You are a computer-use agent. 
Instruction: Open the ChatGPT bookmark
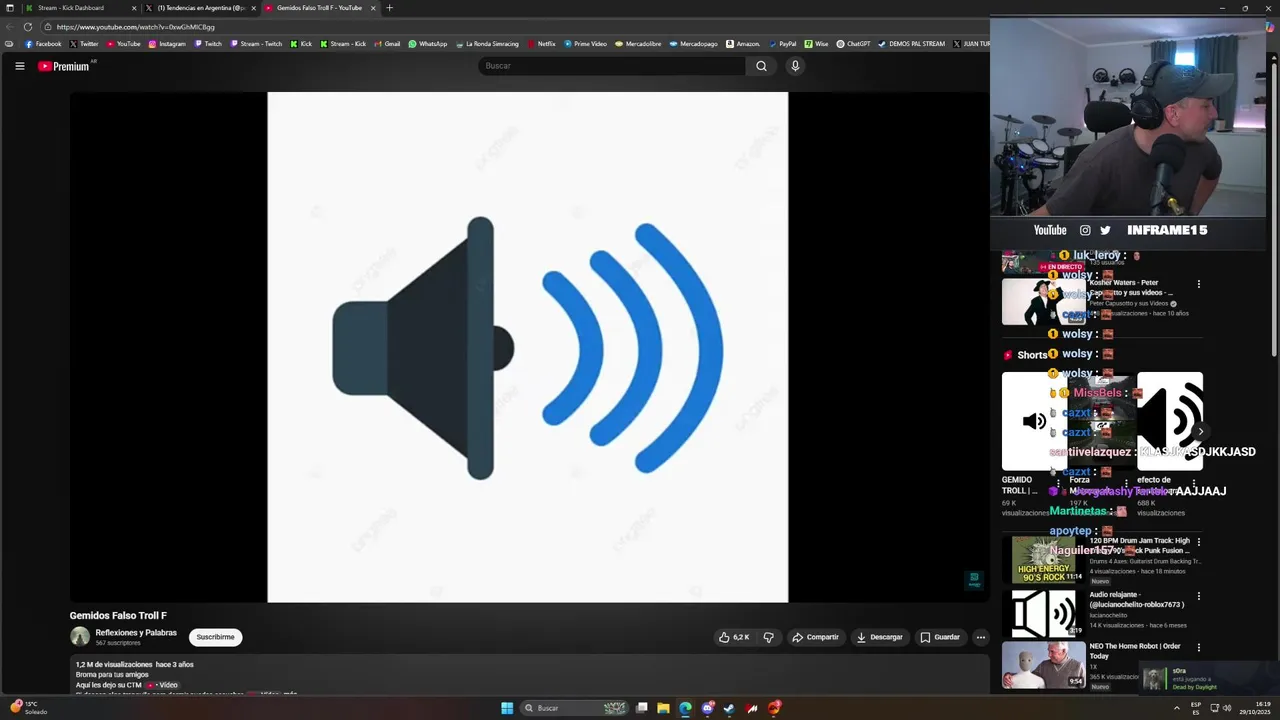[x=853, y=44]
